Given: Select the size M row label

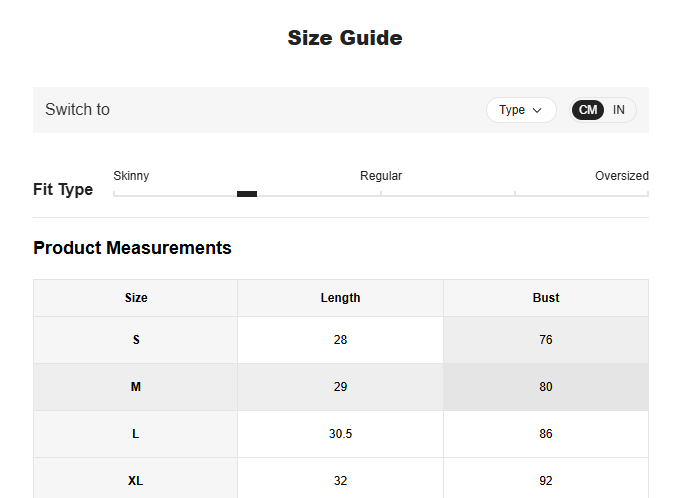Looking at the screenshot, I should coord(136,387).
